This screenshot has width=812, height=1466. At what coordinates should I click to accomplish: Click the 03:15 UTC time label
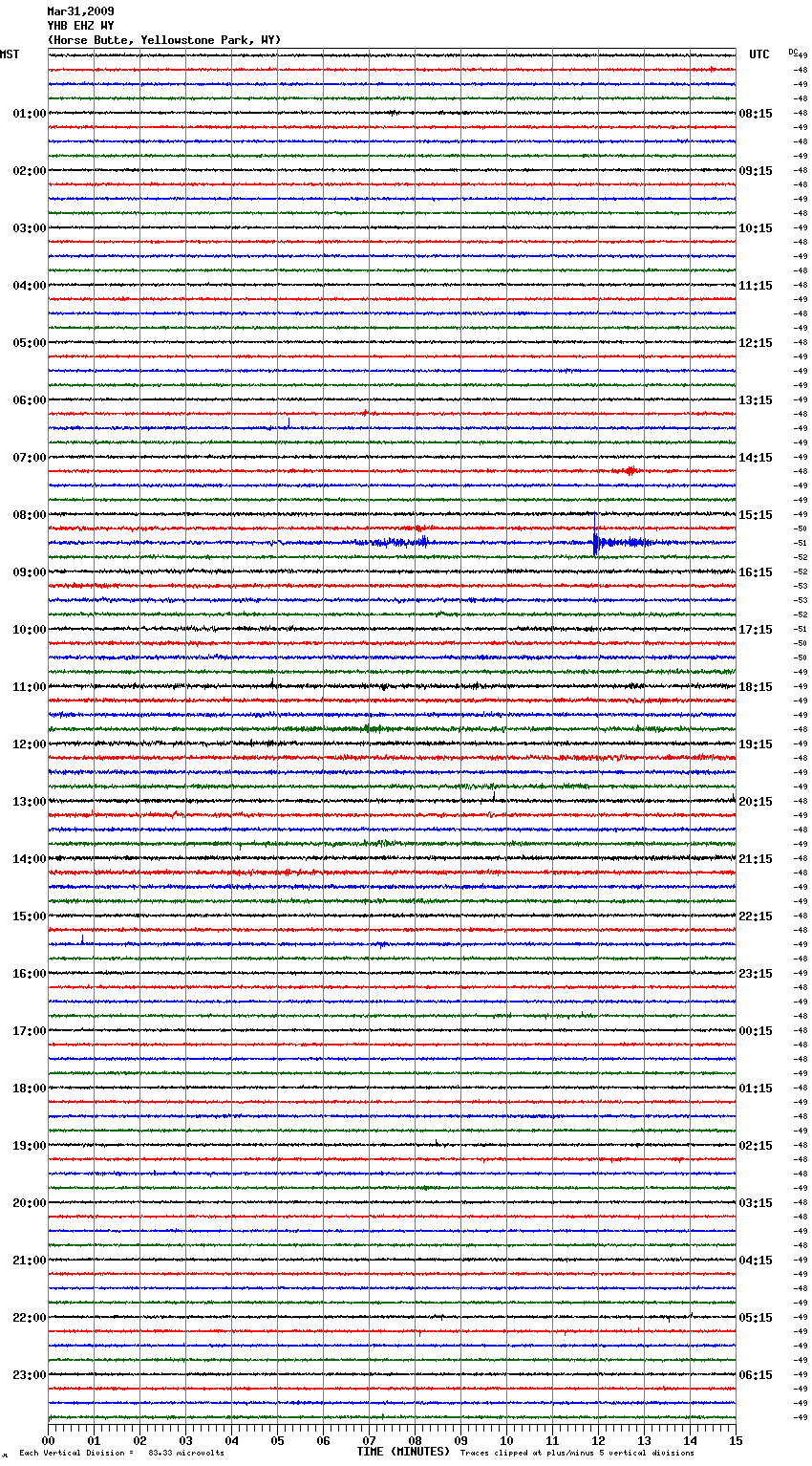click(x=756, y=1203)
